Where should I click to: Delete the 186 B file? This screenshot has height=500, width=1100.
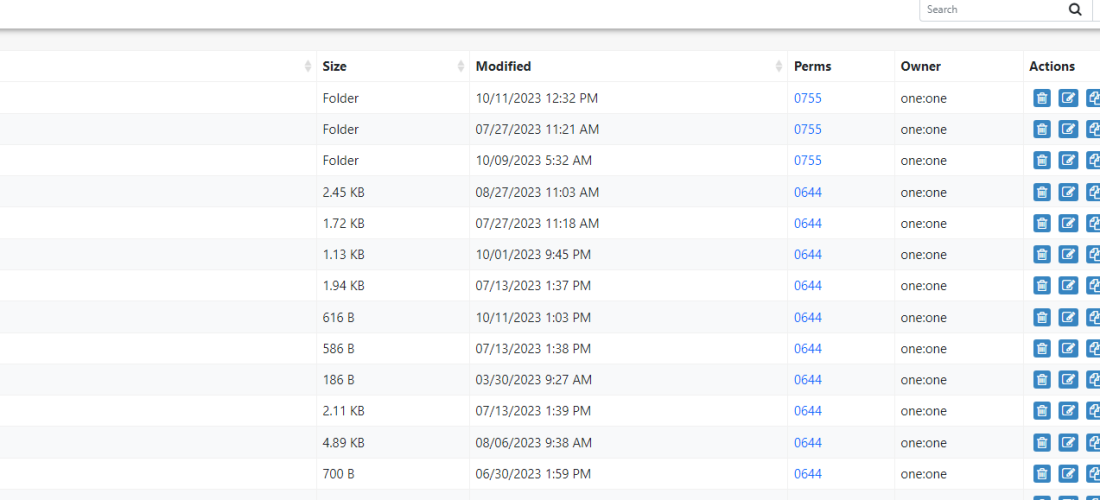click(1042, 379)
